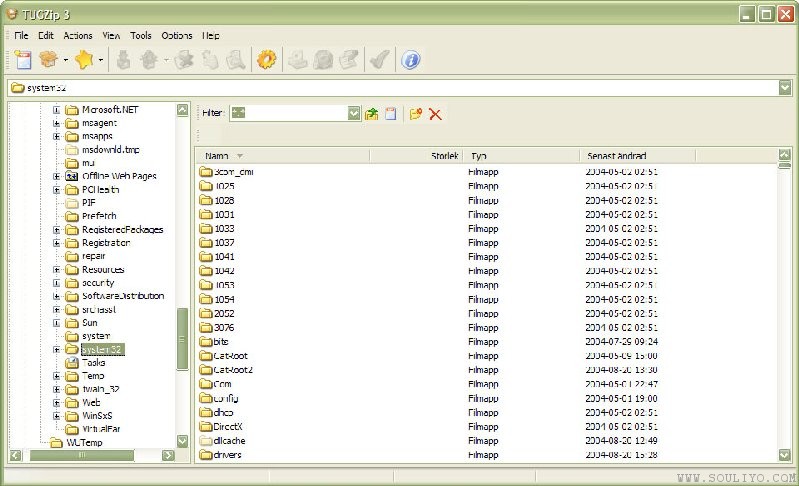Expand the Microsoft.NET tree node
The width and height of the screenshot is (799, 486).
click(x=57, y=110)
